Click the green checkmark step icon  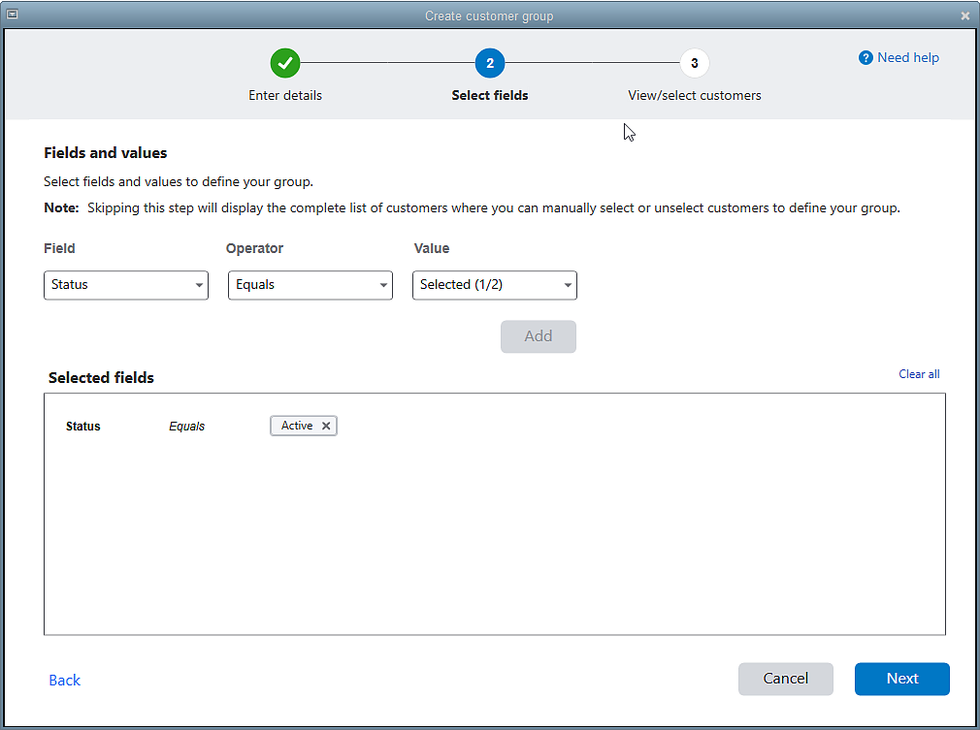coord(285,63)
